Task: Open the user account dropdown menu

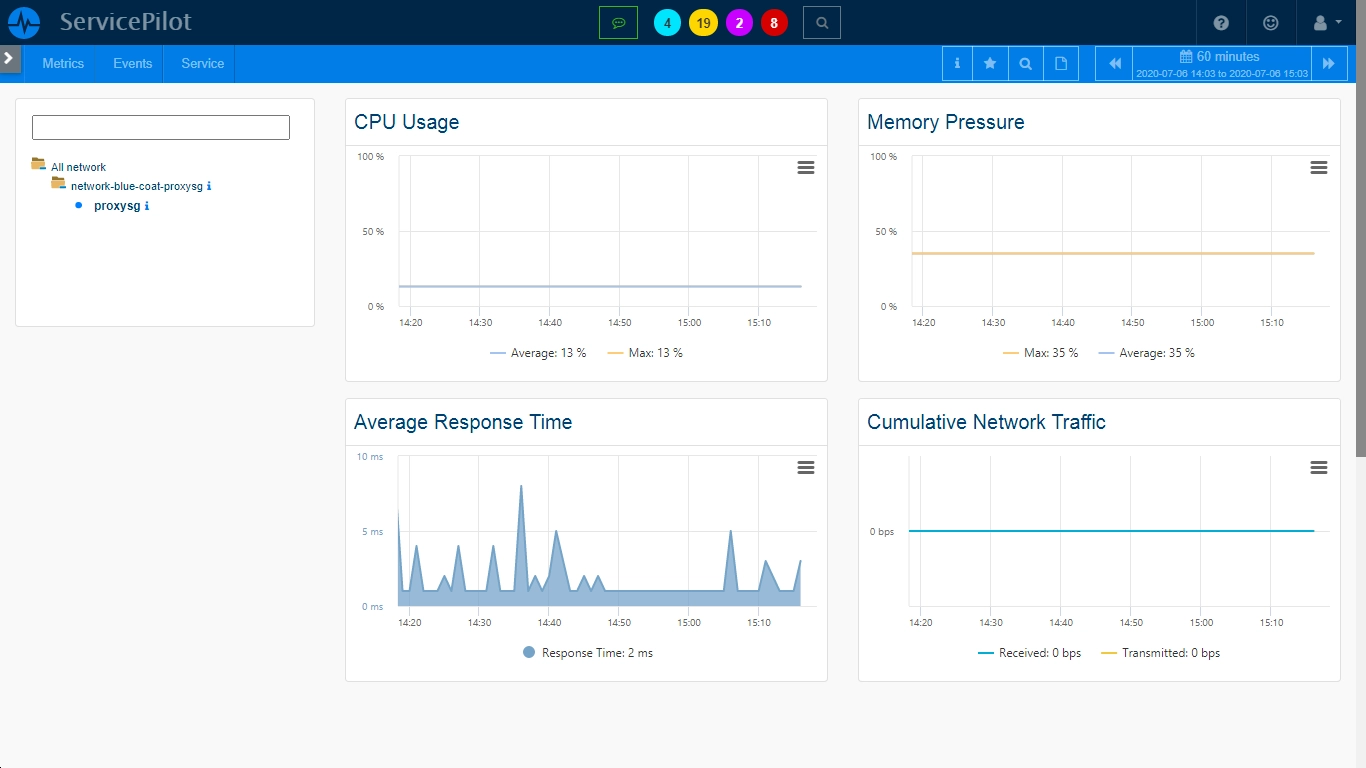Action: (x=1326, y=22)
